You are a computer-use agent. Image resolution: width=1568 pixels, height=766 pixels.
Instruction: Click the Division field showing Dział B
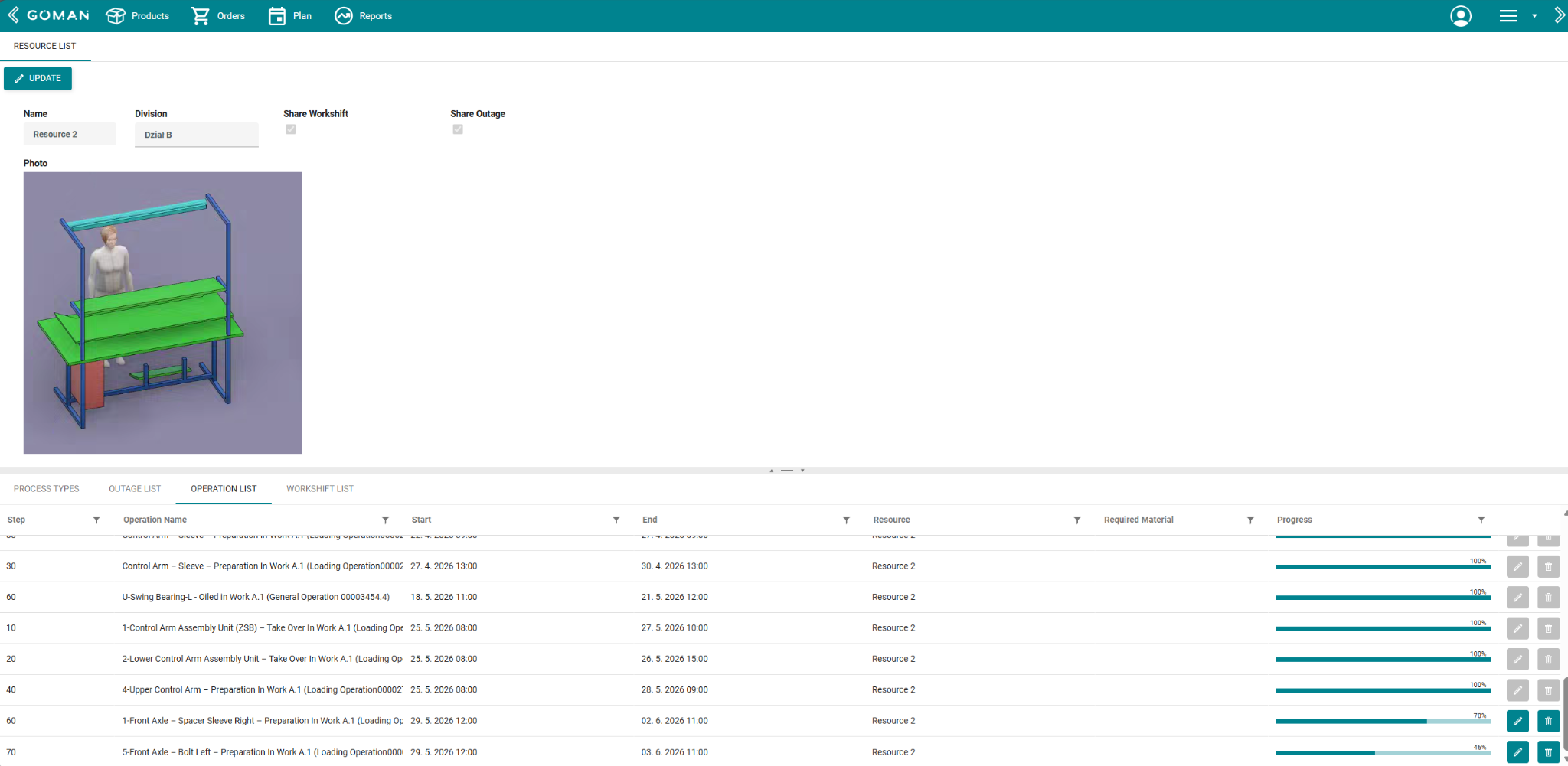pyautogui.click(x=197, y=135)
